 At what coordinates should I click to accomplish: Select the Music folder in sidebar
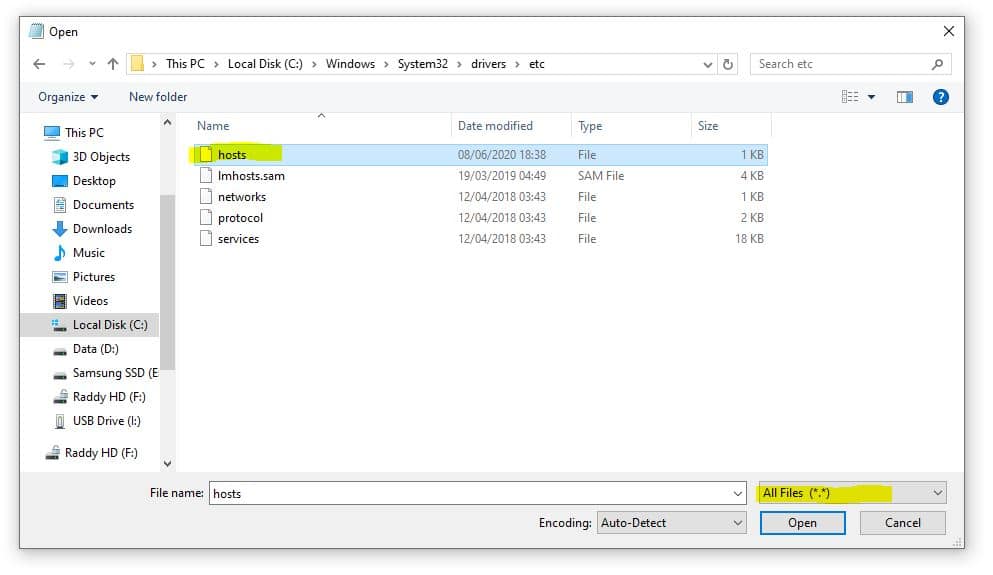point(88,253)
